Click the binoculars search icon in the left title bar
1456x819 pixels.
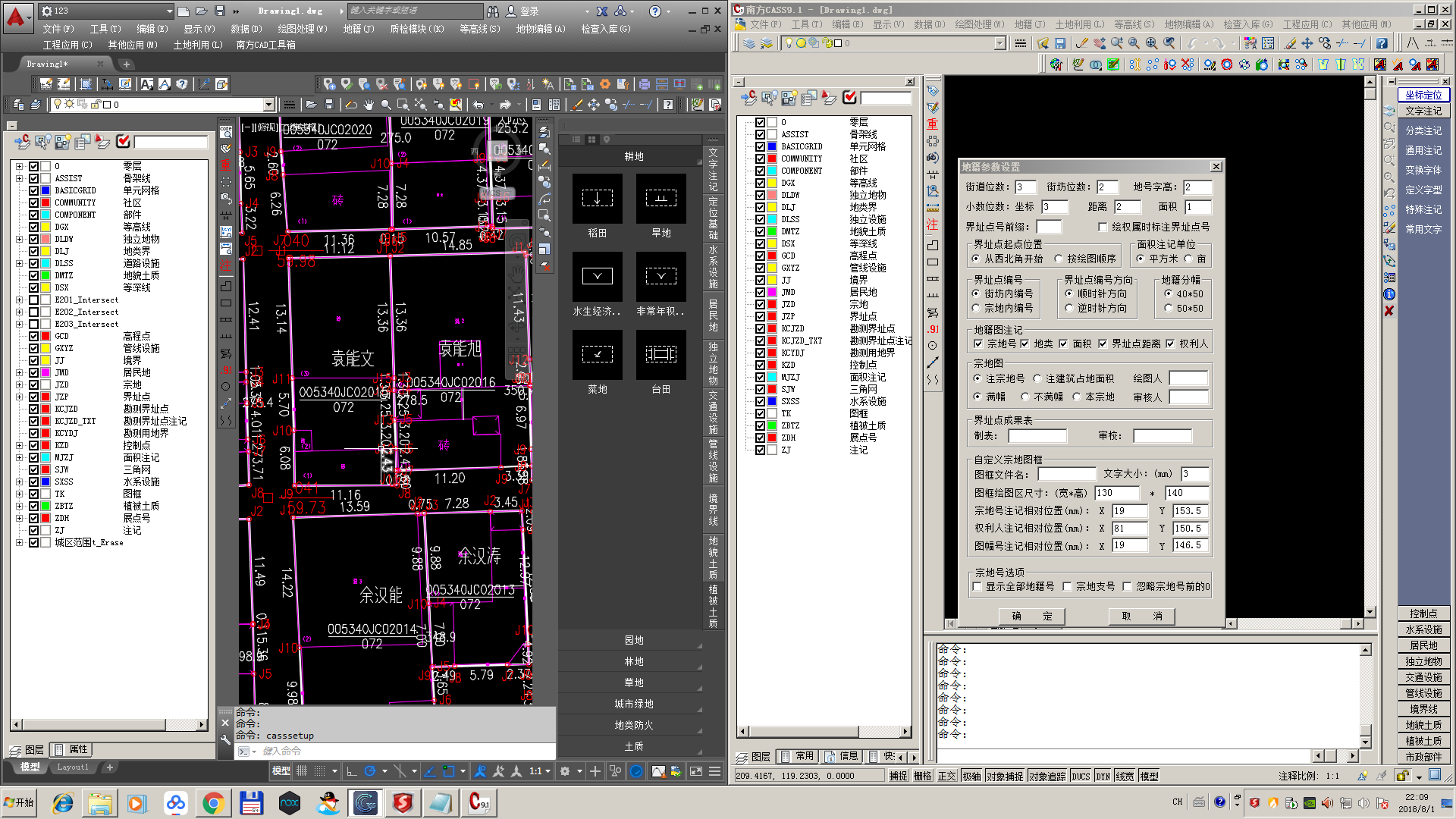(x=493, y=11)
